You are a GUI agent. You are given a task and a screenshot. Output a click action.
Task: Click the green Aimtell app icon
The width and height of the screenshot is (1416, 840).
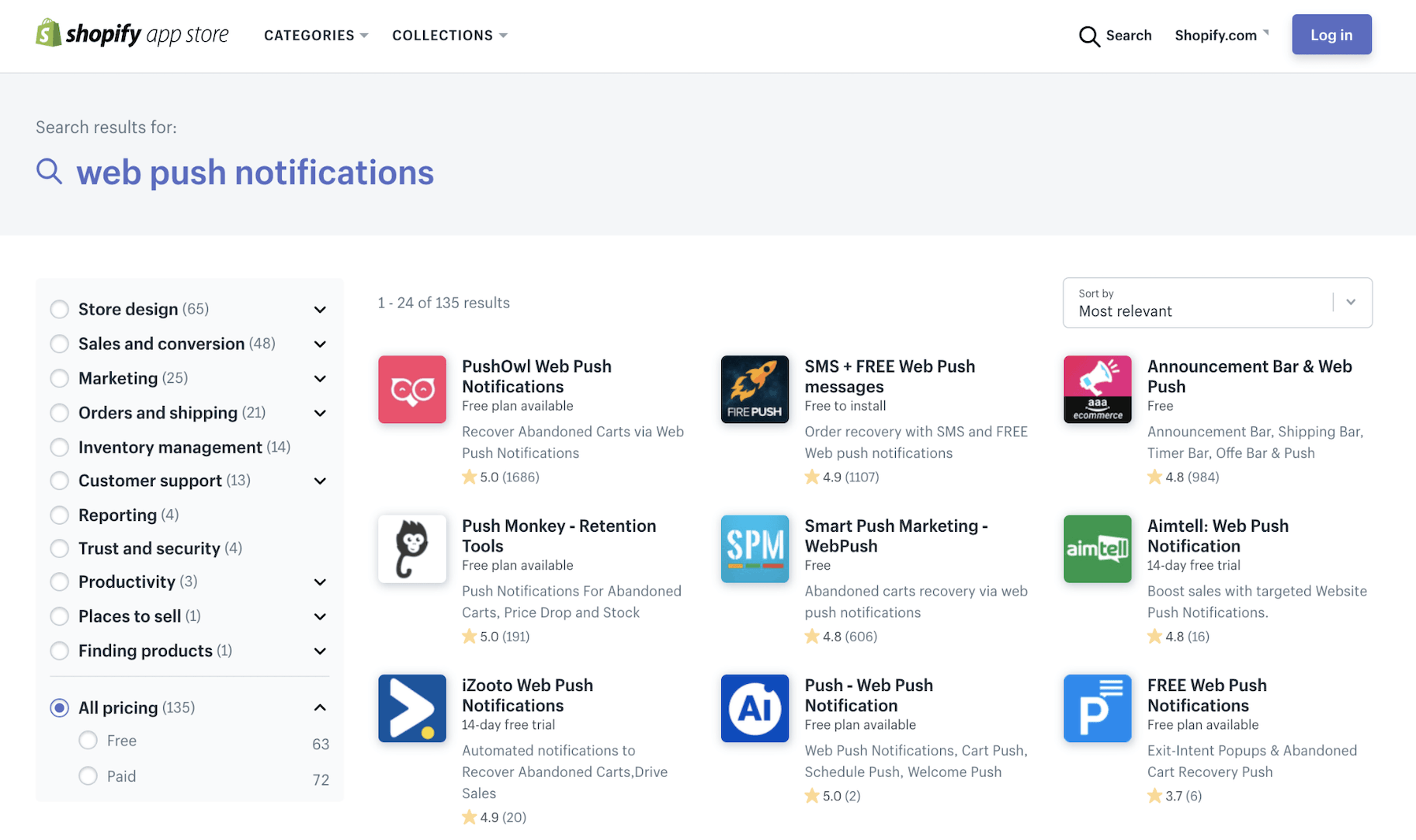(x=1097, y=548)
